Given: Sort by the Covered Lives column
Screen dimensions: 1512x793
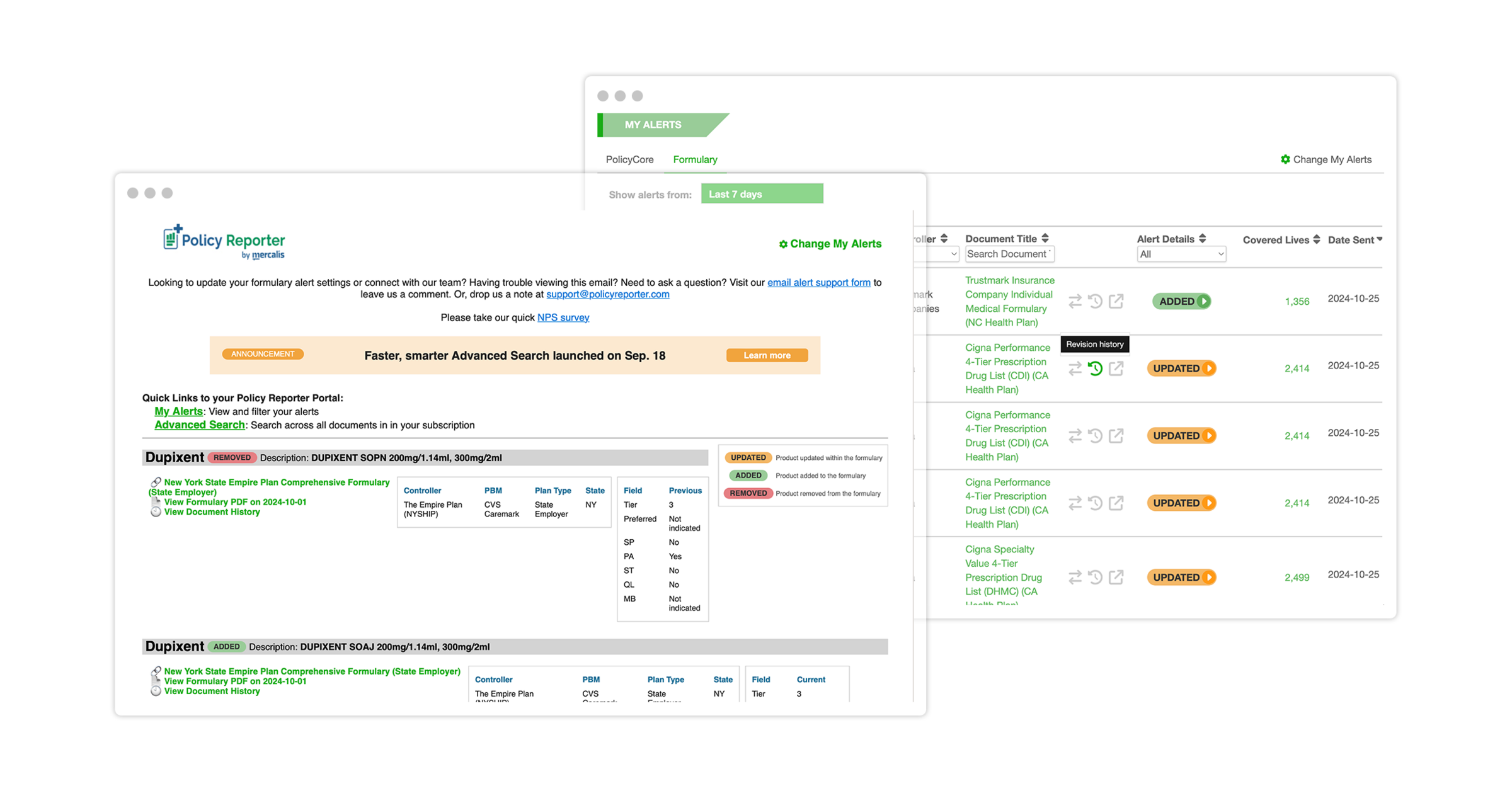Looking at the screenshot, I should (x=1316, y=239).
